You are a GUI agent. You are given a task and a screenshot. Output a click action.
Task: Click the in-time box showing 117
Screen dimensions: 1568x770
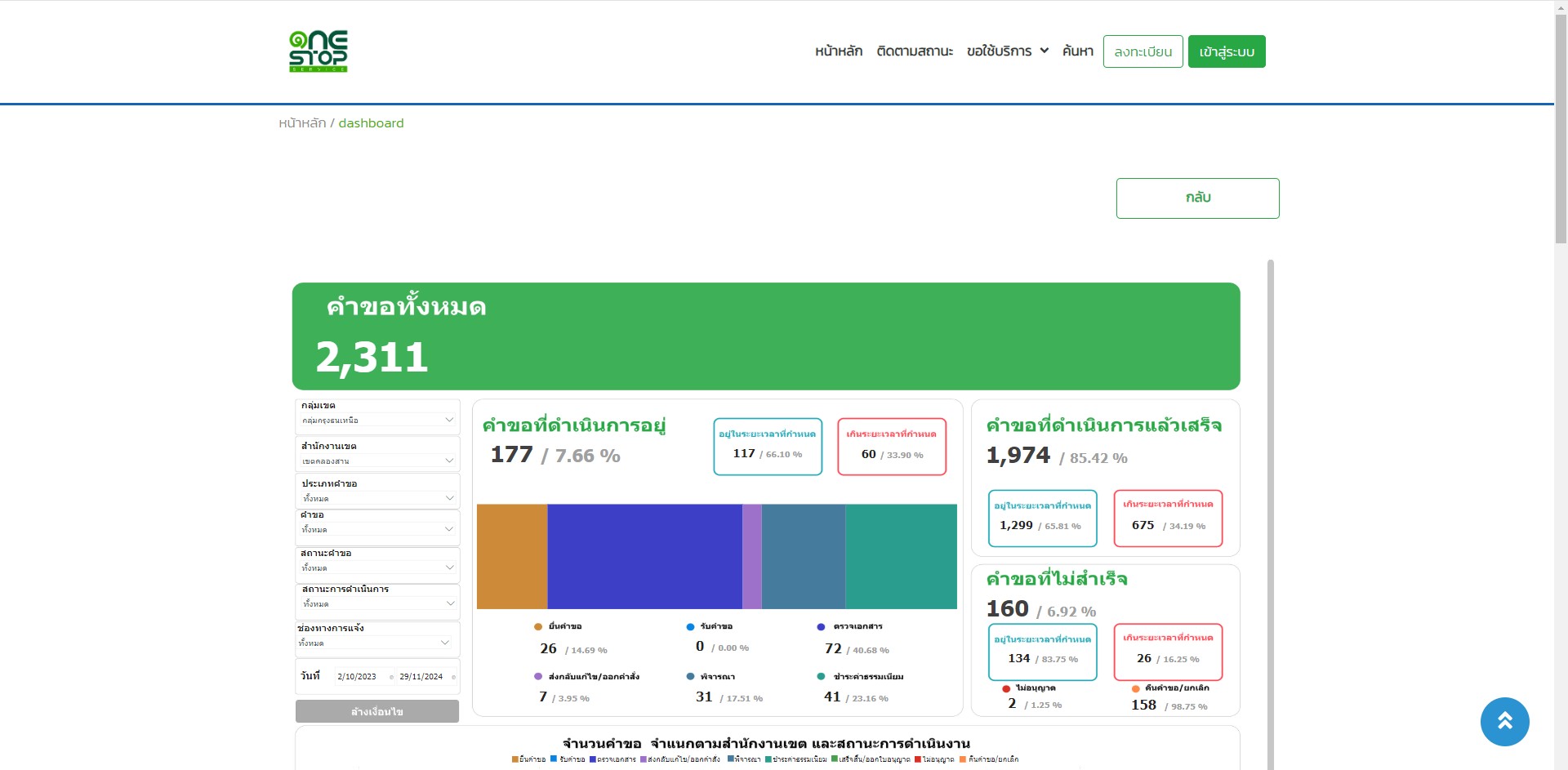(x=768, y=447)
